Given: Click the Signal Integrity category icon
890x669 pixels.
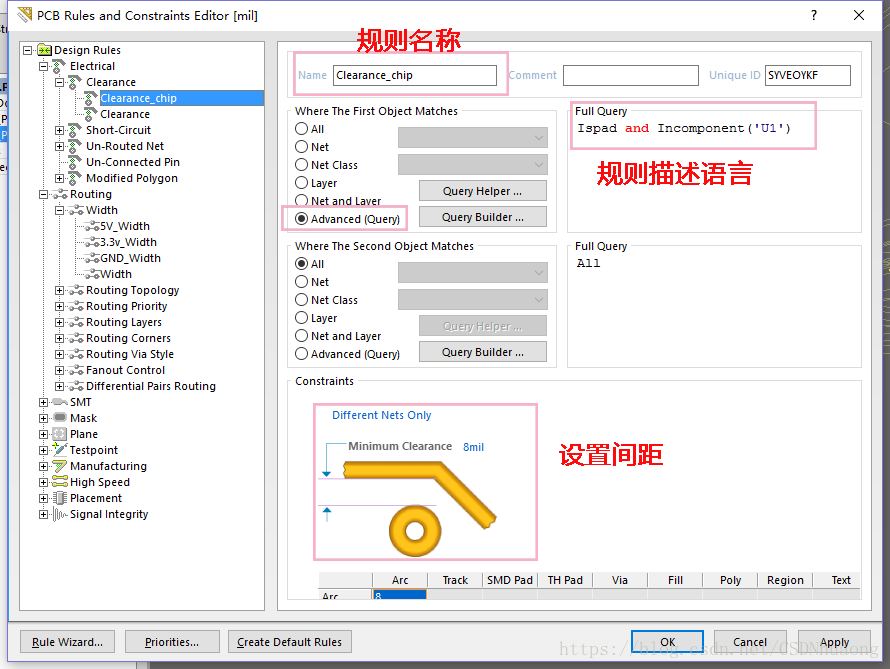Looking at the screenshot, I should click(60, 514).
